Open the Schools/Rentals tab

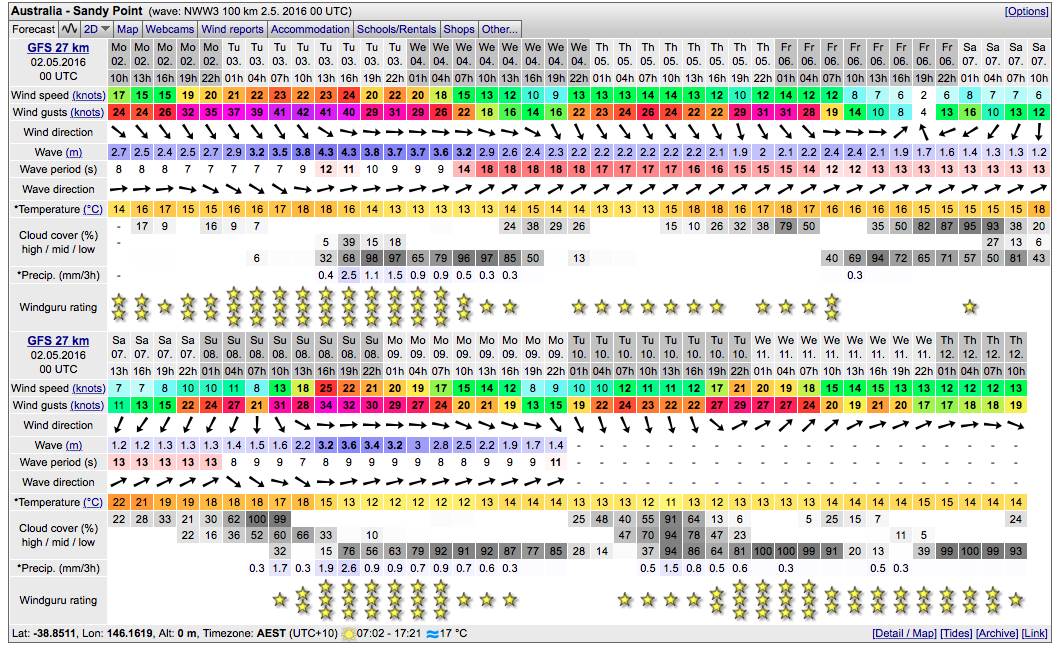[x=396, y=29]
